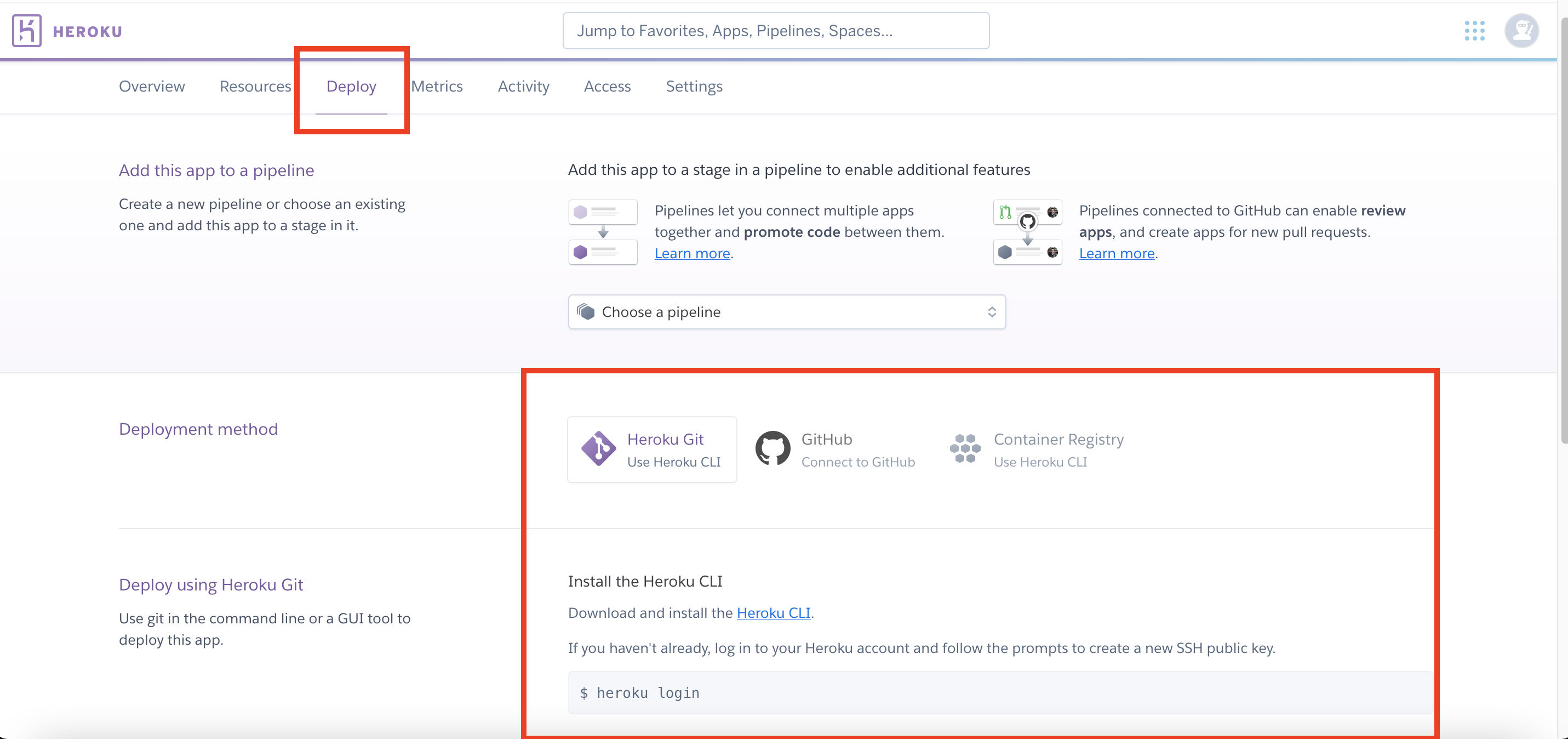
Task: Click the GitHub review apps illustration
Action: tap(1027, 232)
